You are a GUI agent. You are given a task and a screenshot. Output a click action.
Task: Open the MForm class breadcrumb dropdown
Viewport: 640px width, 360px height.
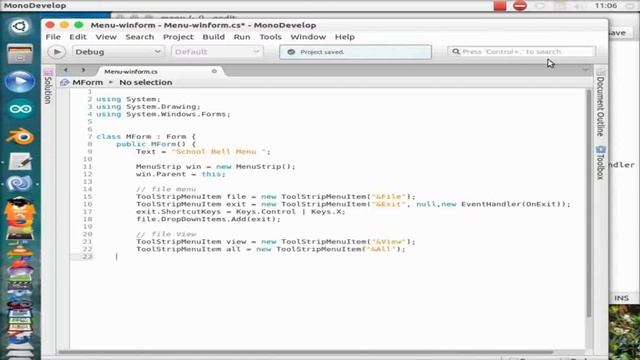point(88,82)
